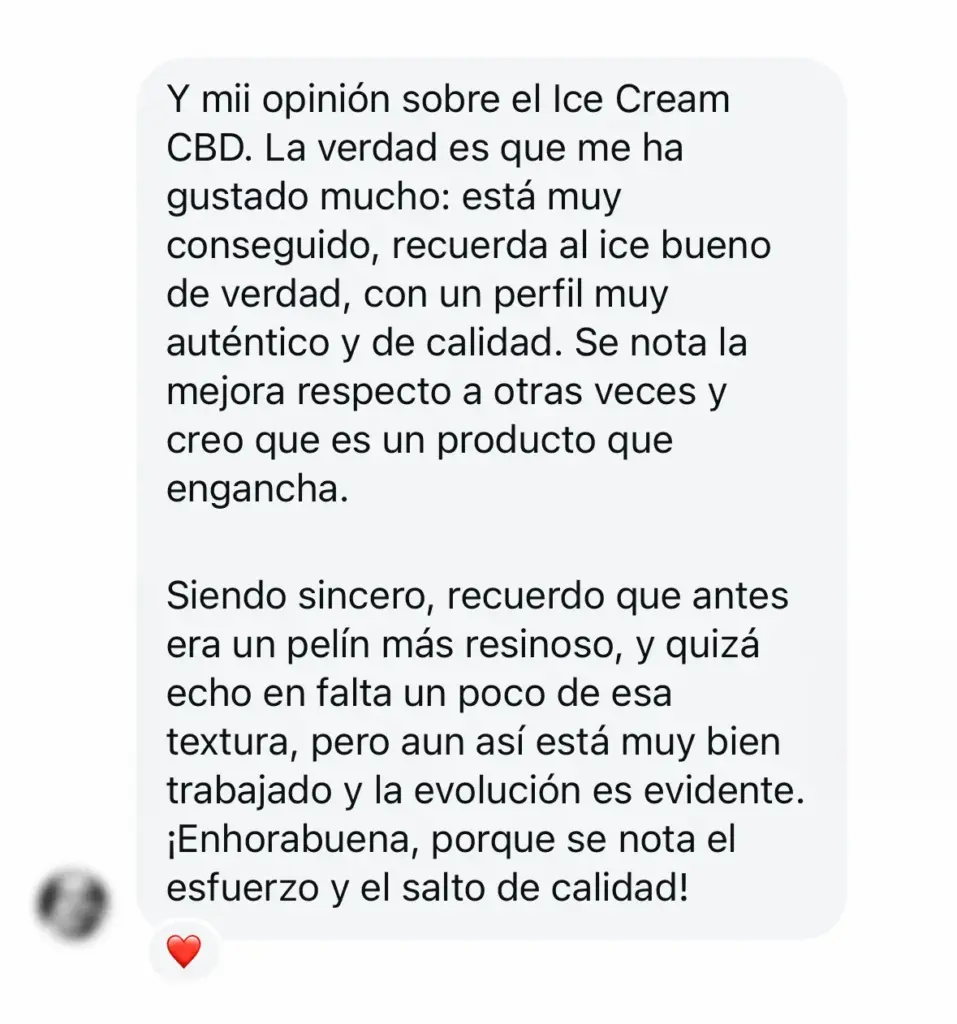Click the word 'evolución' in the message
This screenshot has height=1024, width=957.
[x=498, y=791]
